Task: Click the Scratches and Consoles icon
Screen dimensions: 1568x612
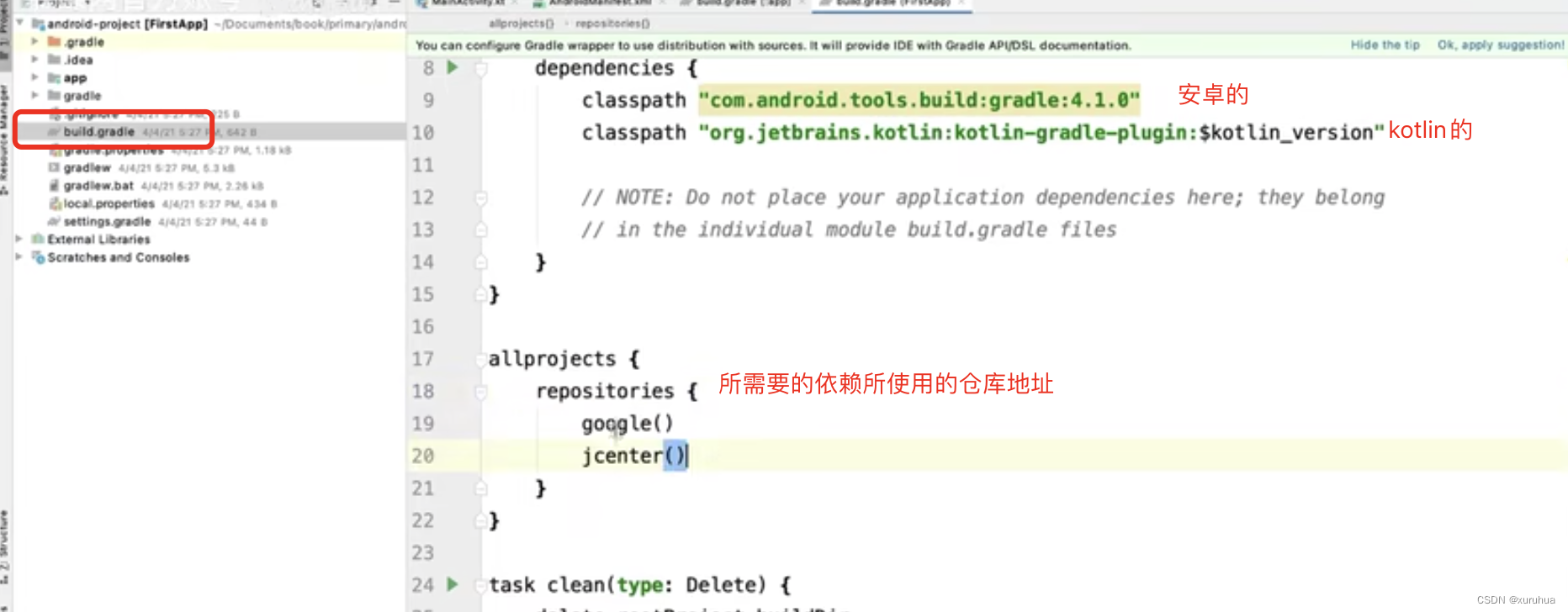Action: pos(38,257)
